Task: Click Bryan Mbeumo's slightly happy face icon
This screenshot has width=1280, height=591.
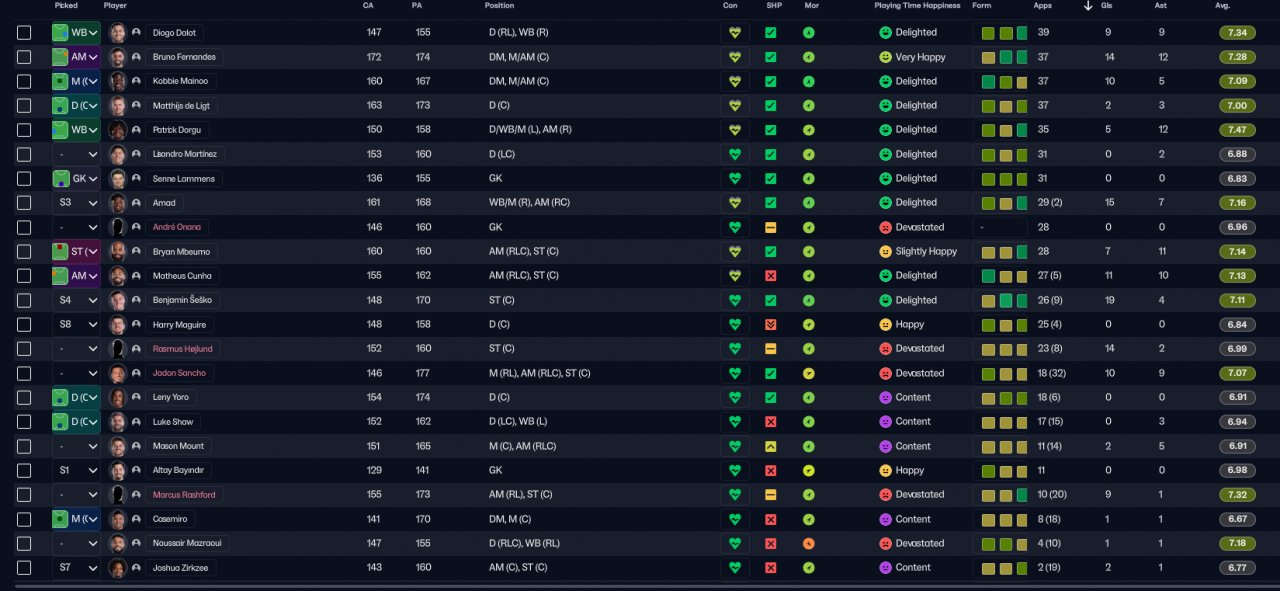Action: pos(885,252)
